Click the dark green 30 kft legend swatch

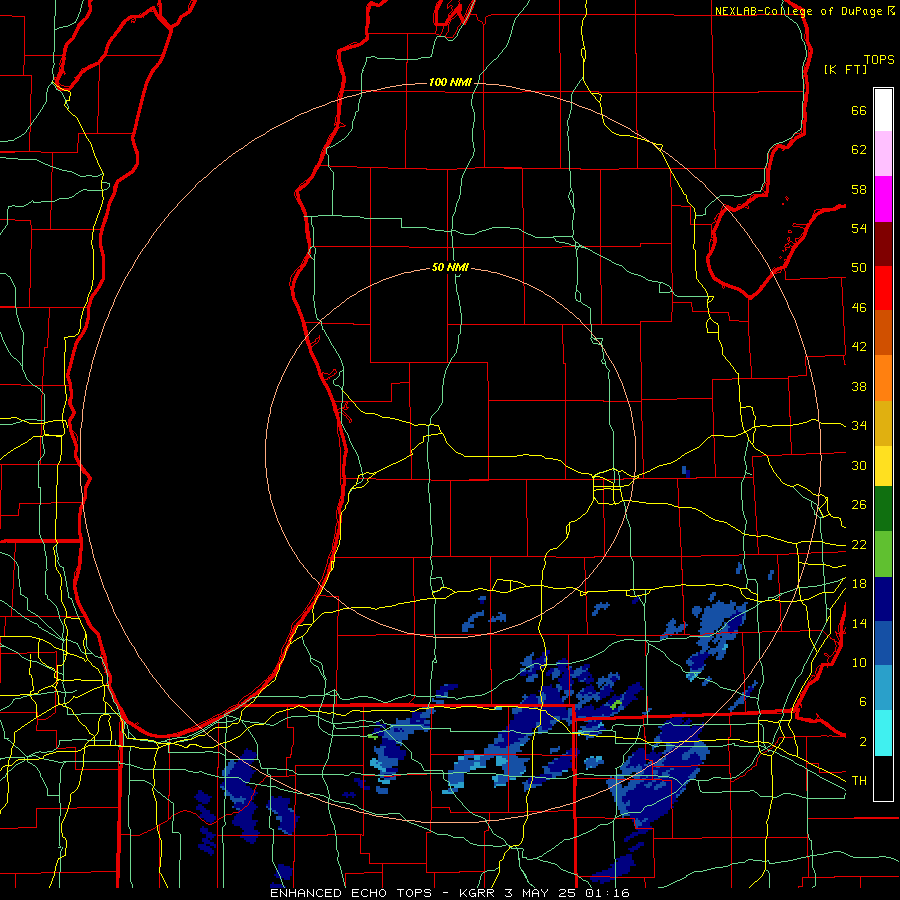pos(883,509)
